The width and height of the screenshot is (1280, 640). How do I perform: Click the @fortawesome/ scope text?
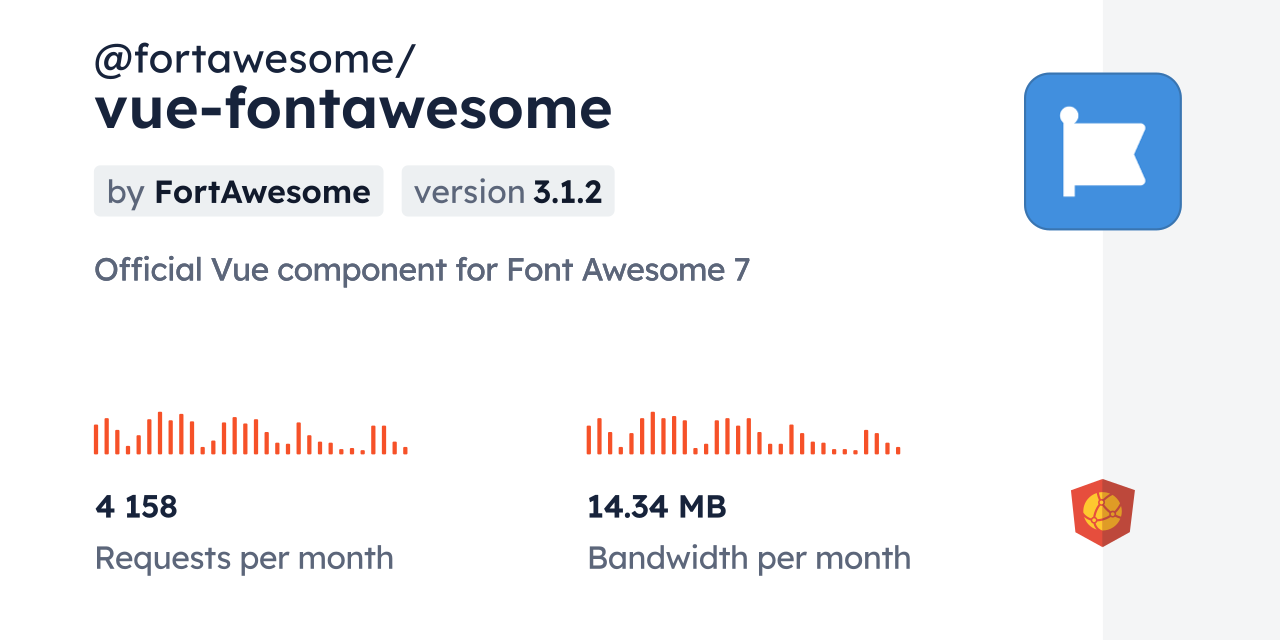pos(254,60)
